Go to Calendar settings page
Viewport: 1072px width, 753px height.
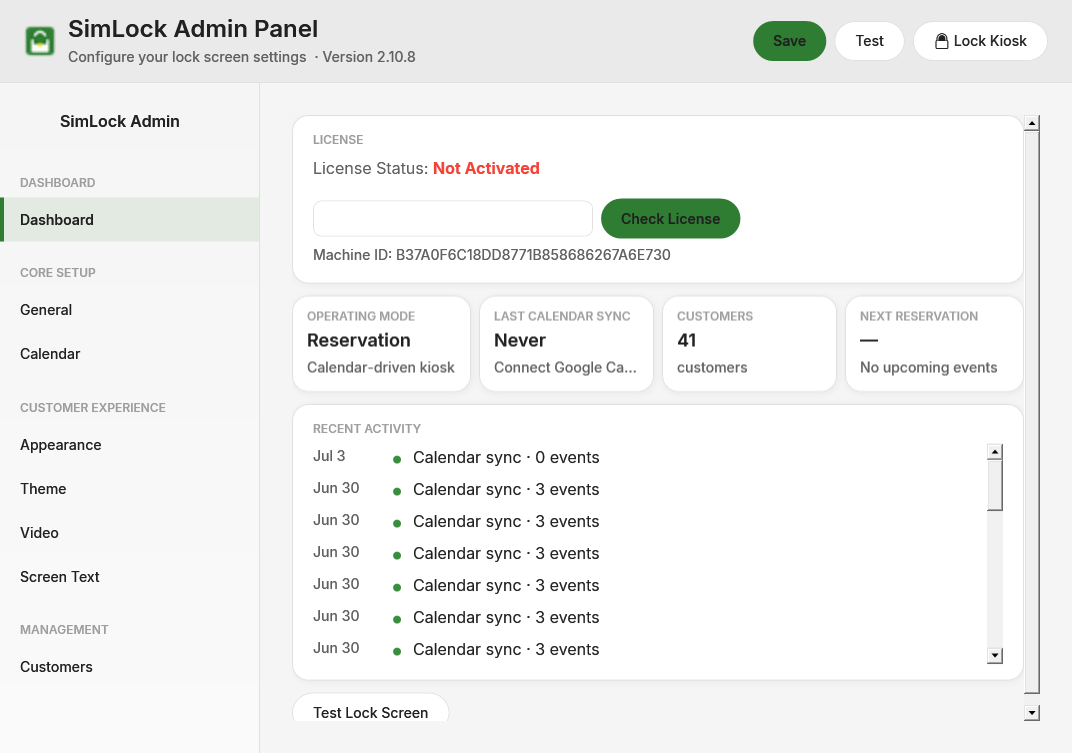[130, 354]
